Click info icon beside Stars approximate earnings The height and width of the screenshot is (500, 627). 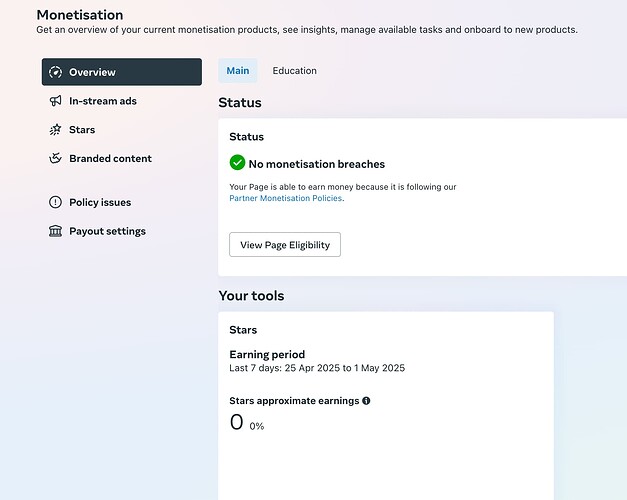click(366, 401)
